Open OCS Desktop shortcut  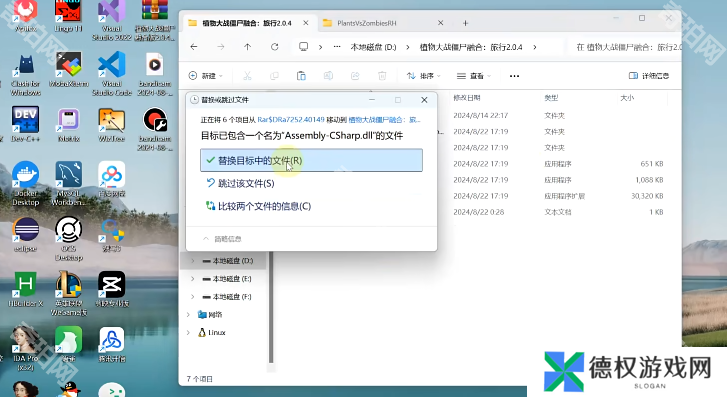point(69,238)
